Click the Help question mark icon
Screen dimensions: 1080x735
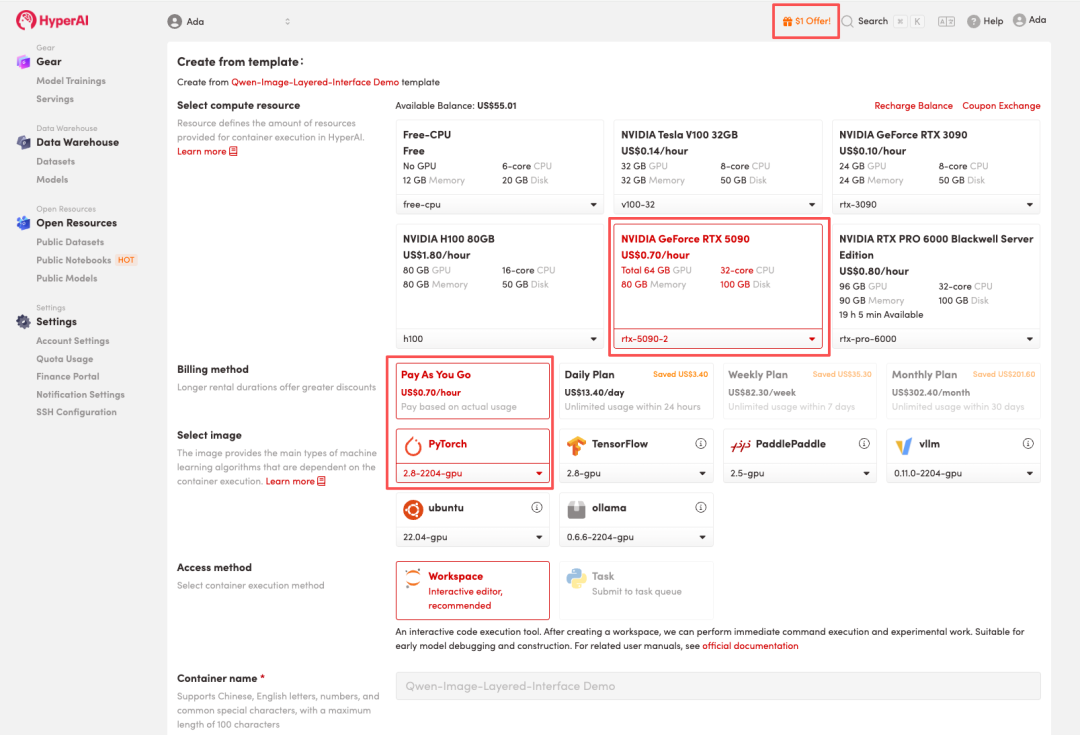point(973,21)
